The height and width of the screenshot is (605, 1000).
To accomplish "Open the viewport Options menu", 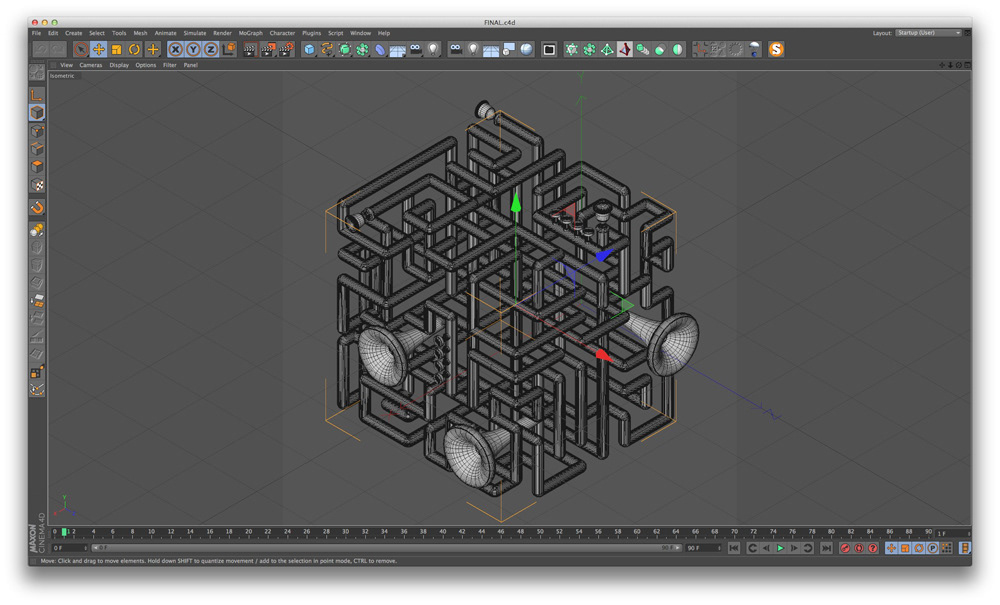I will tap(145, 65).
